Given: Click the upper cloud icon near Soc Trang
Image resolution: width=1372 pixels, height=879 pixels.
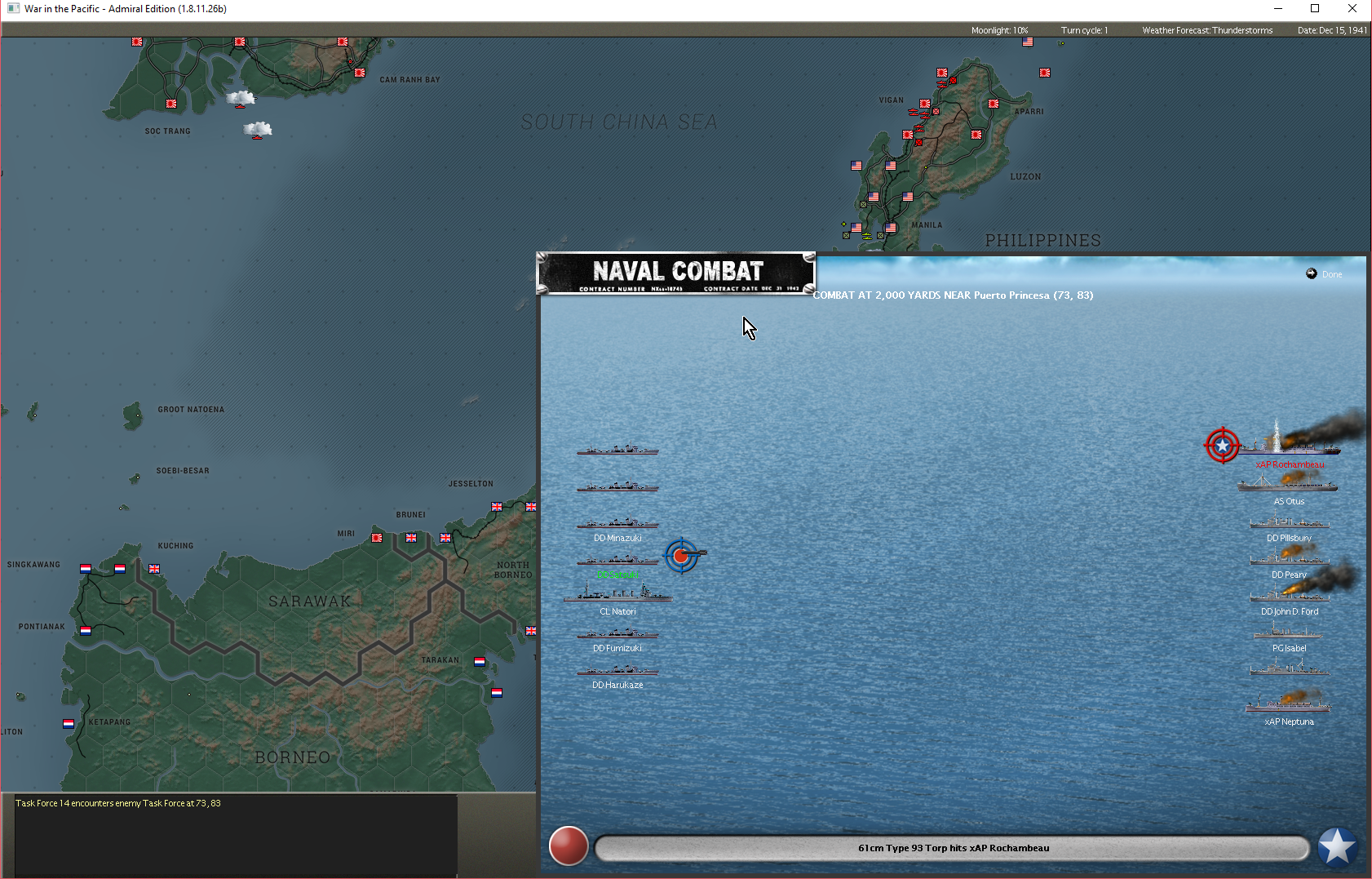Looking at the screenshot, I should tap(241, 99).
